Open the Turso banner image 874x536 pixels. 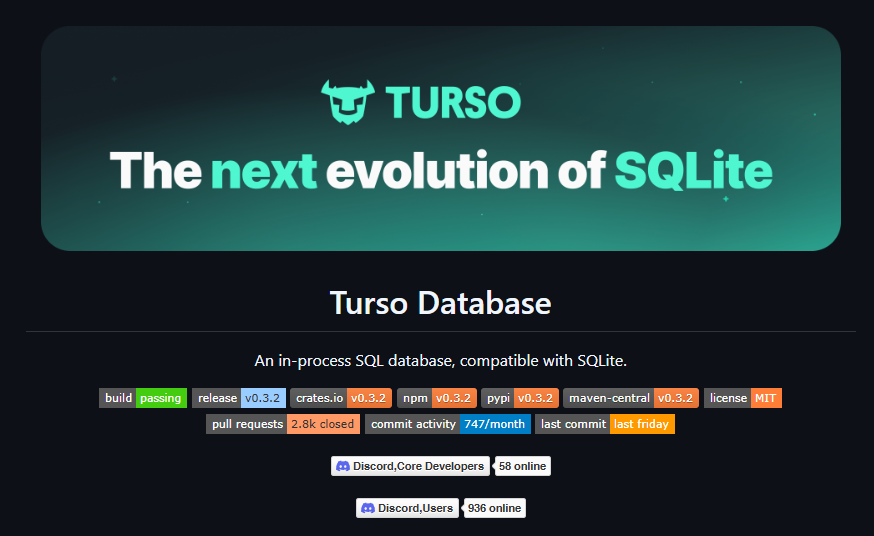coord(441,138)
